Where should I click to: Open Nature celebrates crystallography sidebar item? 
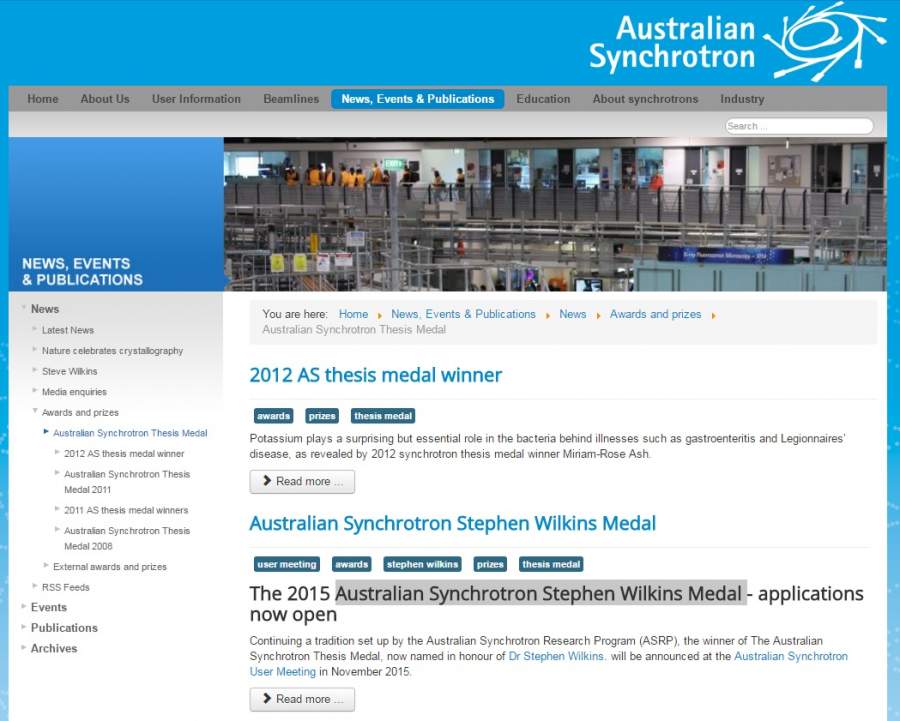pos(112,351)
